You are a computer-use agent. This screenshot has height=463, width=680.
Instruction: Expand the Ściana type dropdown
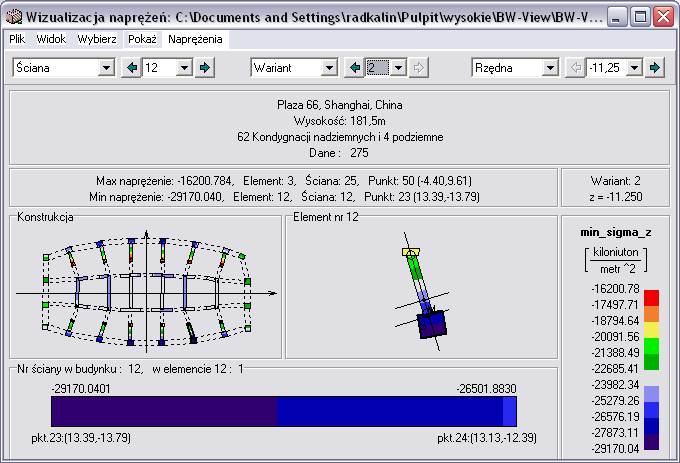(x=106, y=68)
